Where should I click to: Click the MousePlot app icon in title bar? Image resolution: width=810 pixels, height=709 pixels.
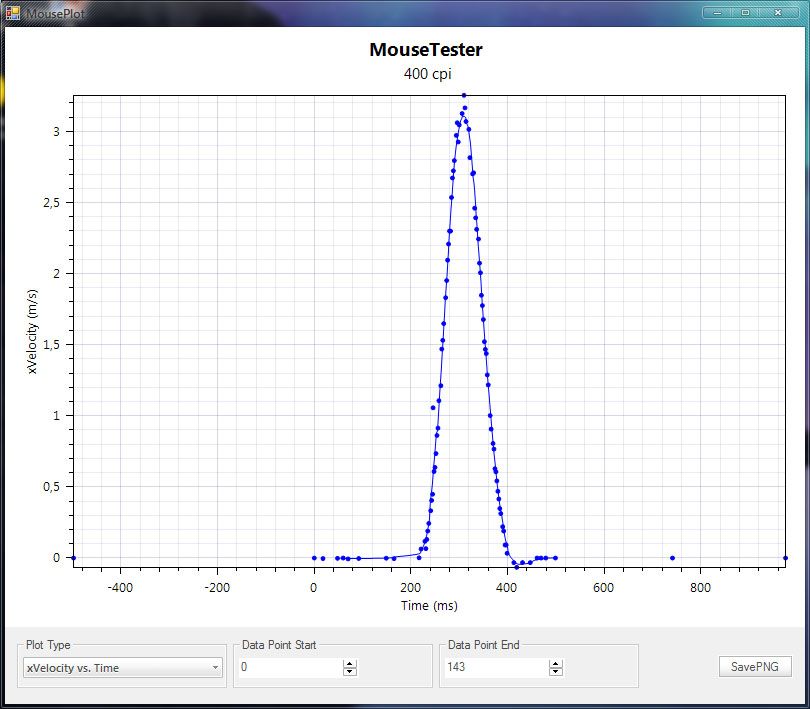pos(13,13)
